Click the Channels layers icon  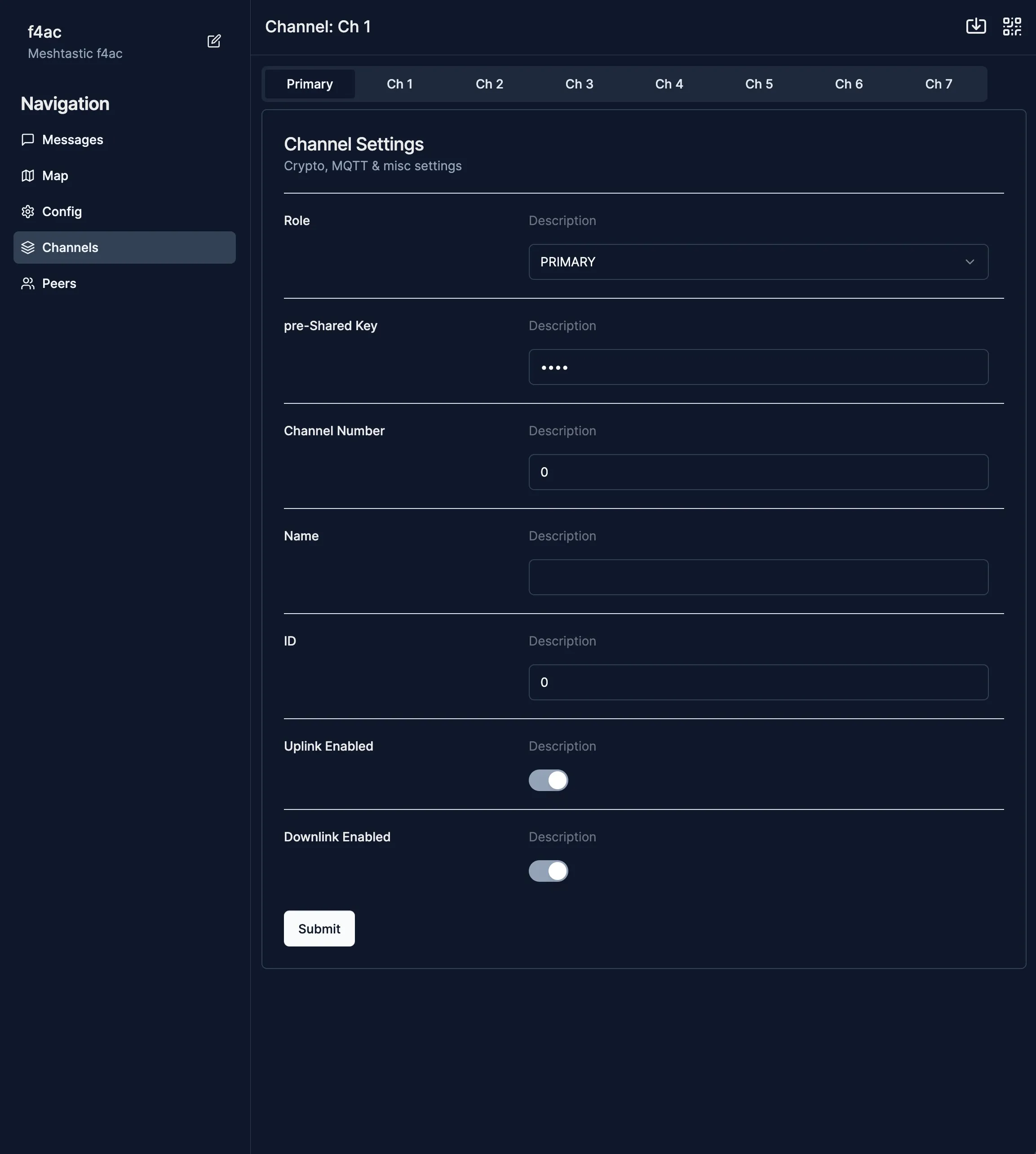[x=27, y=248]
